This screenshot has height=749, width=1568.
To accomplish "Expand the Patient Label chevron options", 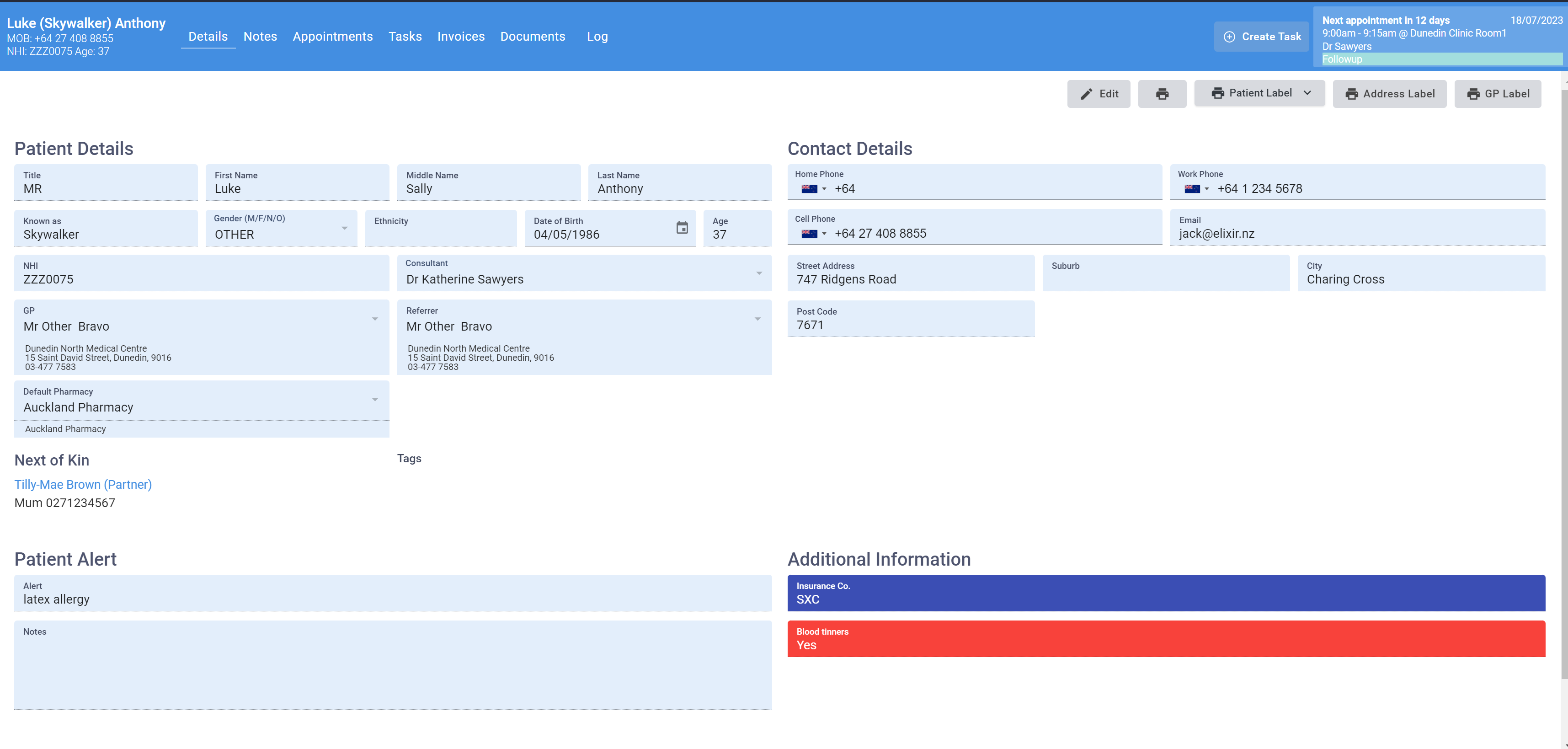I will (1307, 93).
